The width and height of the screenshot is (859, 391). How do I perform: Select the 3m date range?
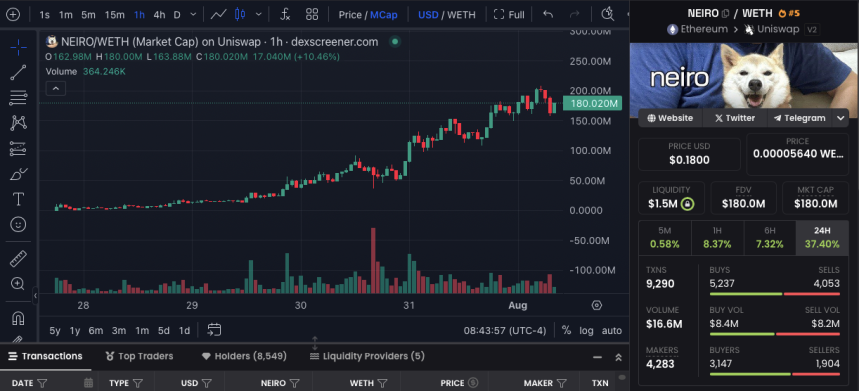[x=119, y=330]
